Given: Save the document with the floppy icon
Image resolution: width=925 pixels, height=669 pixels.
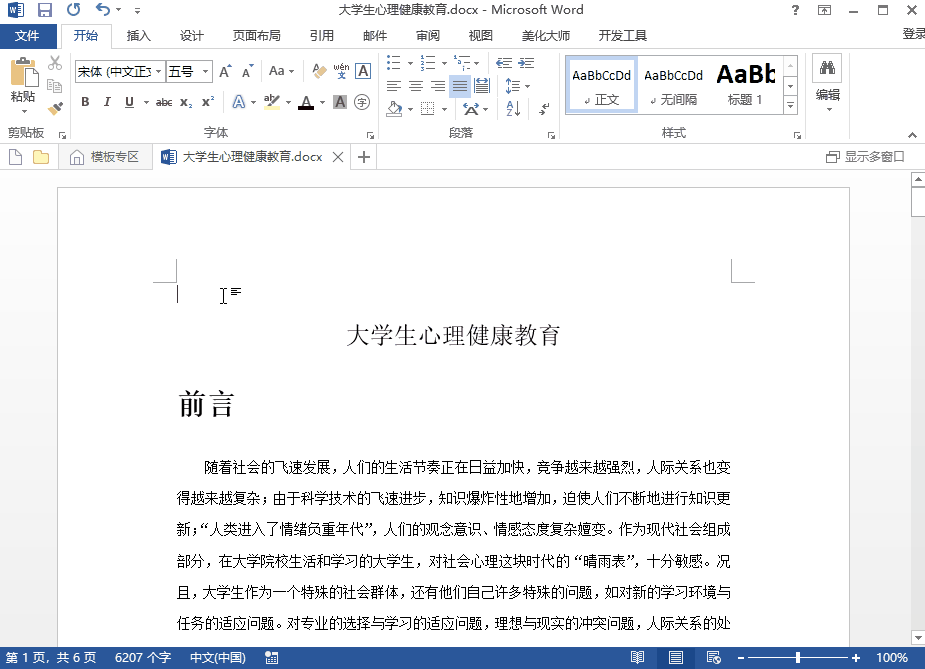Looking at the screenshot, I should [45, 10].
